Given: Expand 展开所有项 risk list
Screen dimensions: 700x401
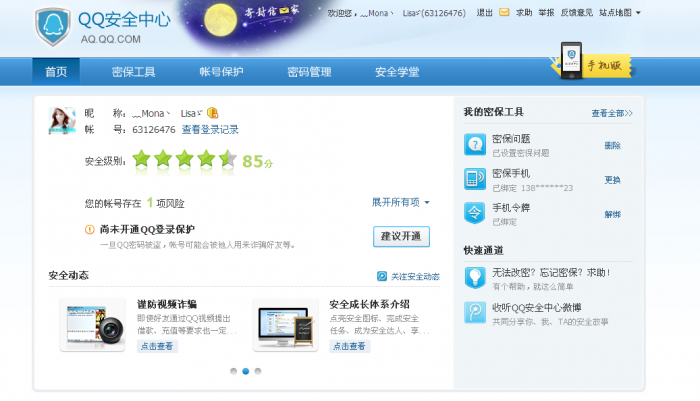Looking at the screenshot, I should coord(400,202).
